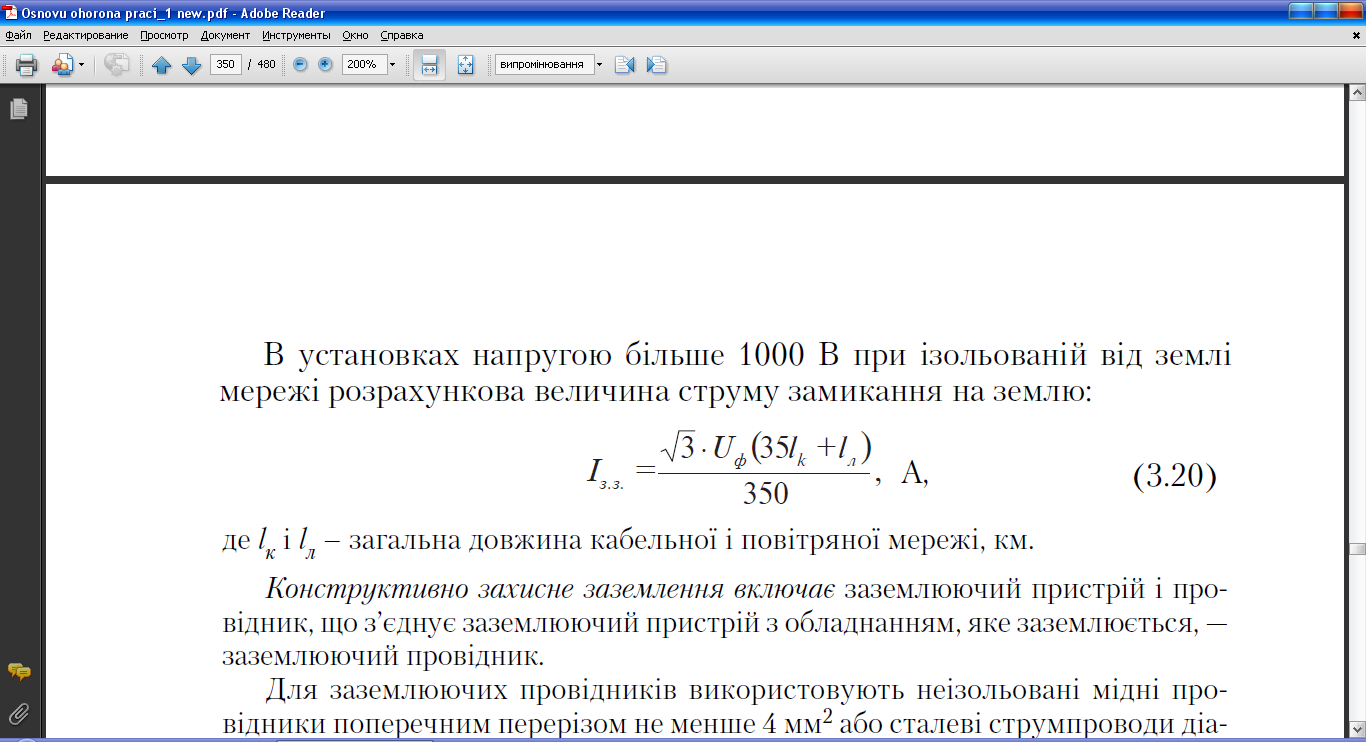Find next search result

656,65
